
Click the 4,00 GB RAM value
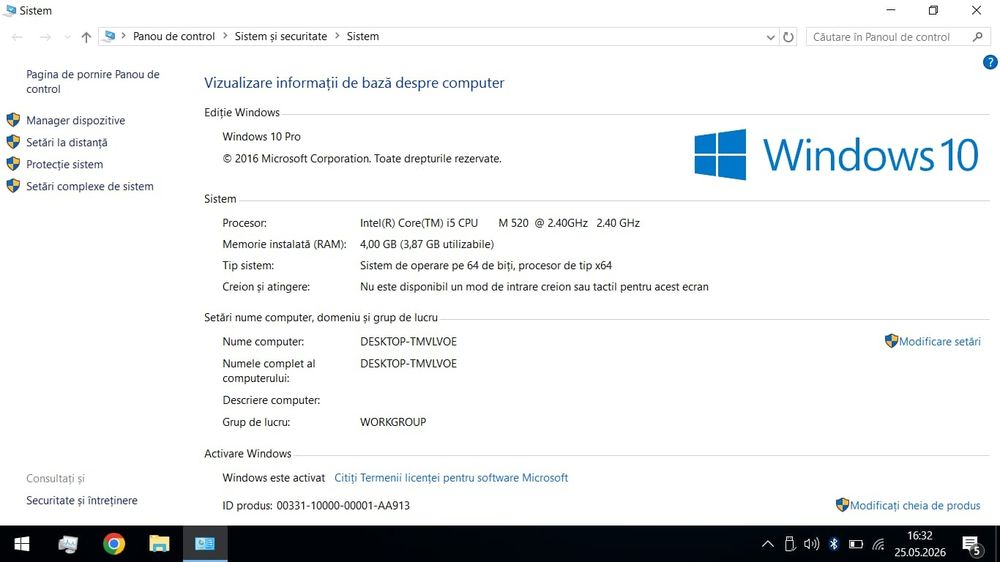pyautogui.click(x=427, y=244)
